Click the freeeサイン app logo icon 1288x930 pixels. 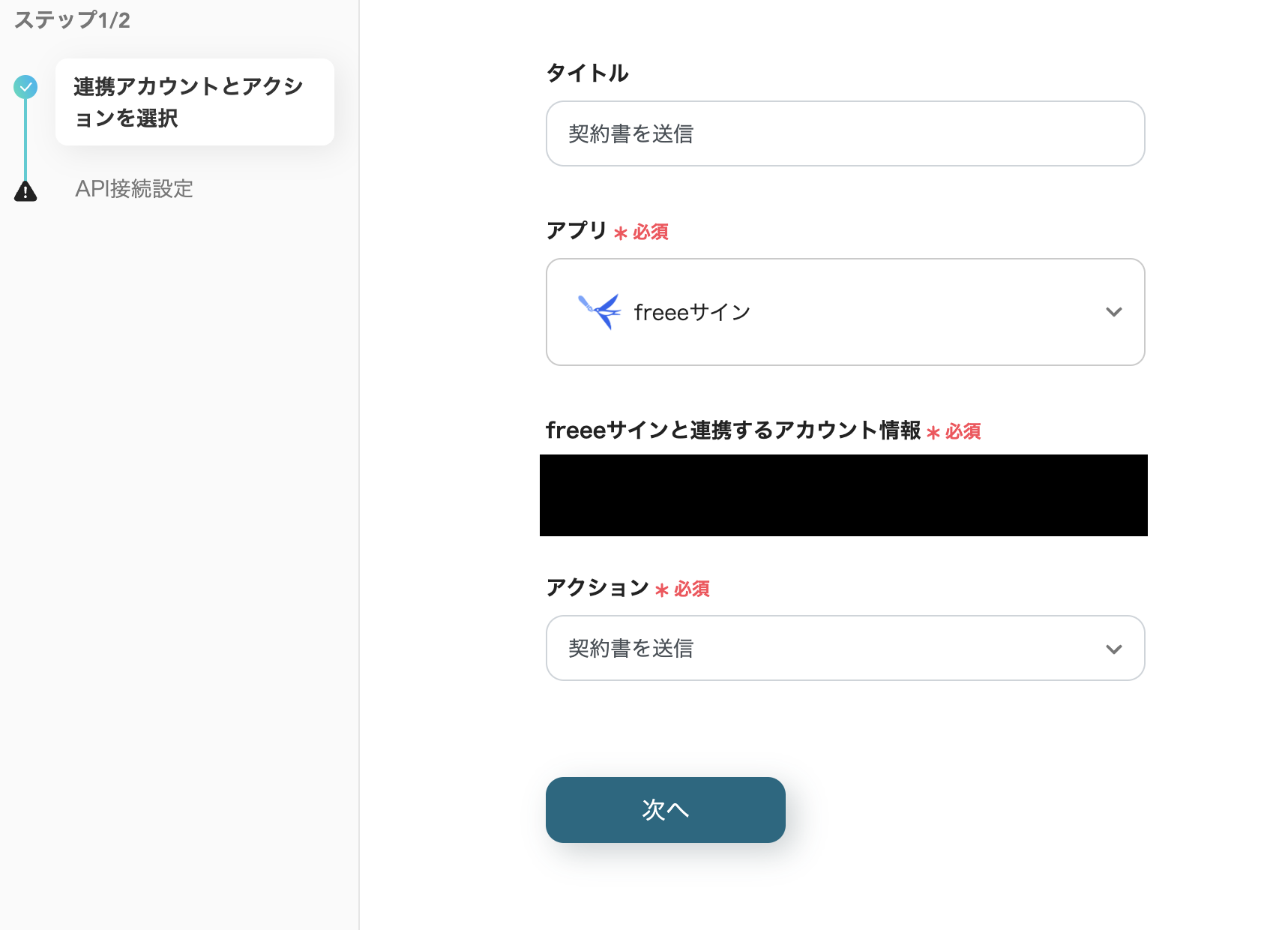coord(598,312)
